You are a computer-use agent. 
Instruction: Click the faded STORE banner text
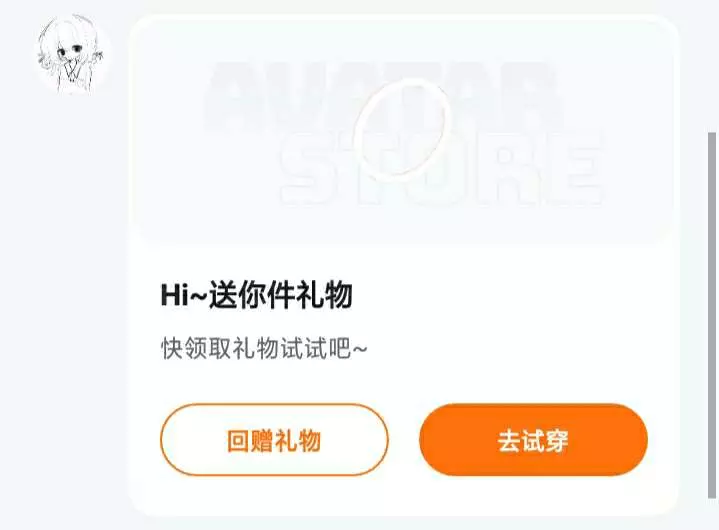(x=442, y=166)
